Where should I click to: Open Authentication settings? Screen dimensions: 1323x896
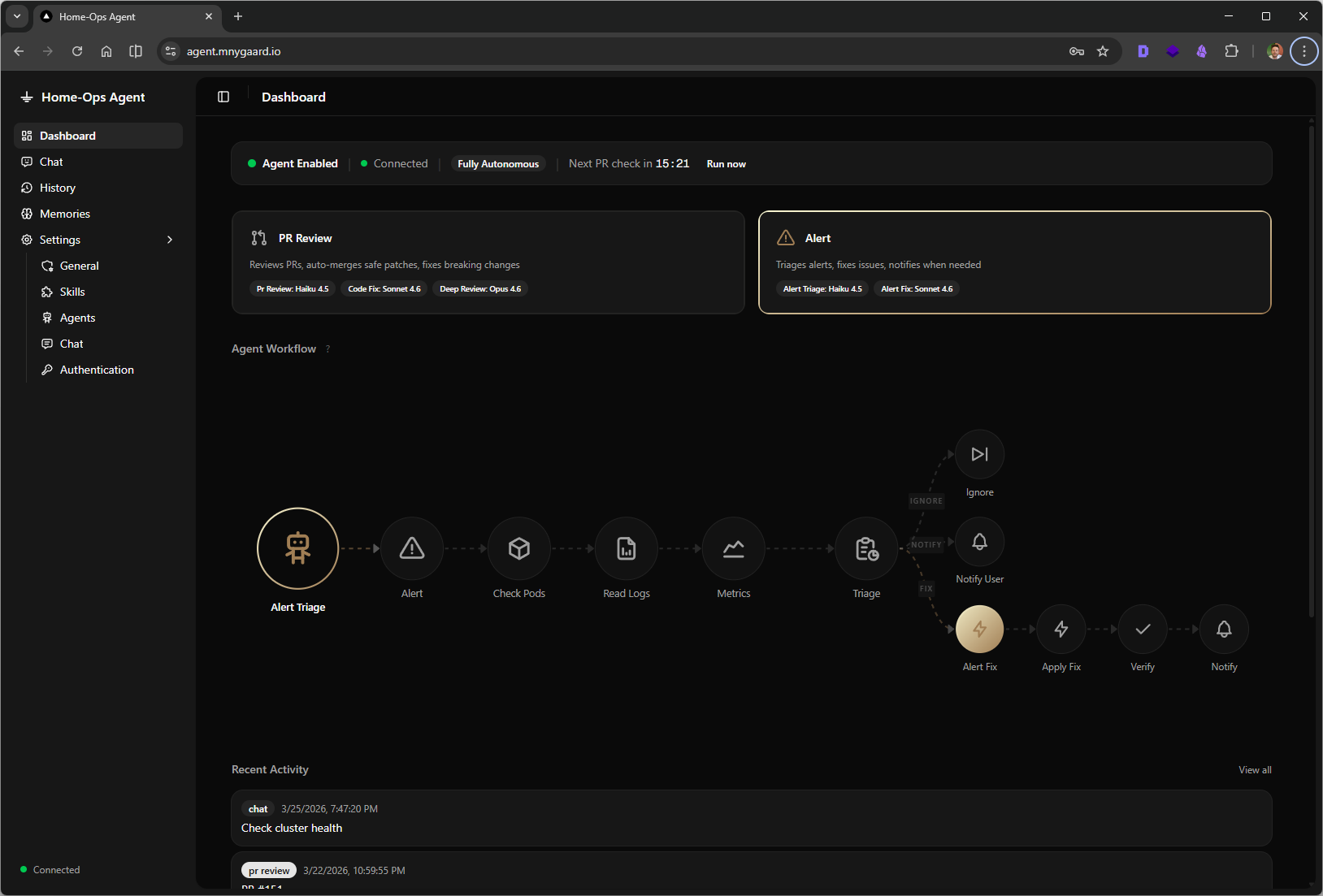[x=108, y=370]
